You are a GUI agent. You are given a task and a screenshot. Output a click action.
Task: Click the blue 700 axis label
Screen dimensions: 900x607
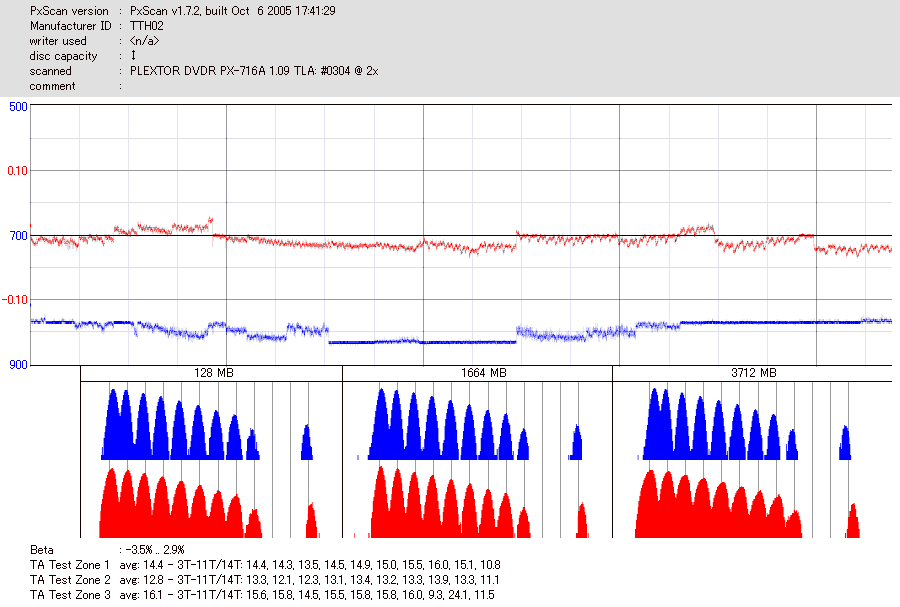coord(18,236)
